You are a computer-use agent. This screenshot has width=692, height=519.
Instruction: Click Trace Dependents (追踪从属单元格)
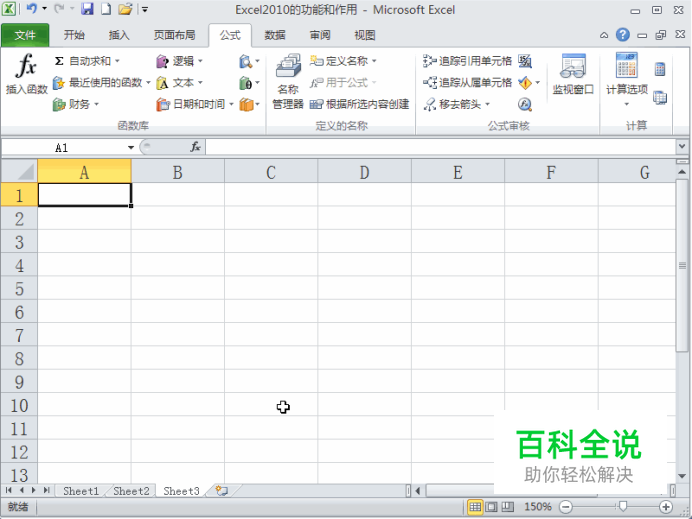(x=467, y=83)
